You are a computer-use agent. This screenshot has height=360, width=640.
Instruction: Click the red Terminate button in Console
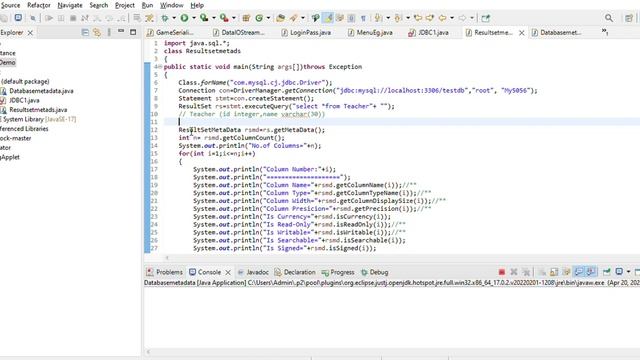(x=502, y=272)
